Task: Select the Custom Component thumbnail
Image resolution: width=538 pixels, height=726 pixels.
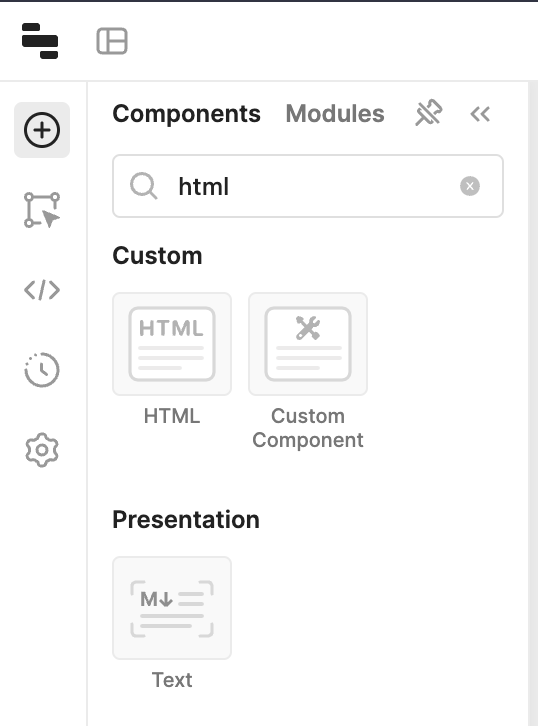Action: (x=308, y=344)
